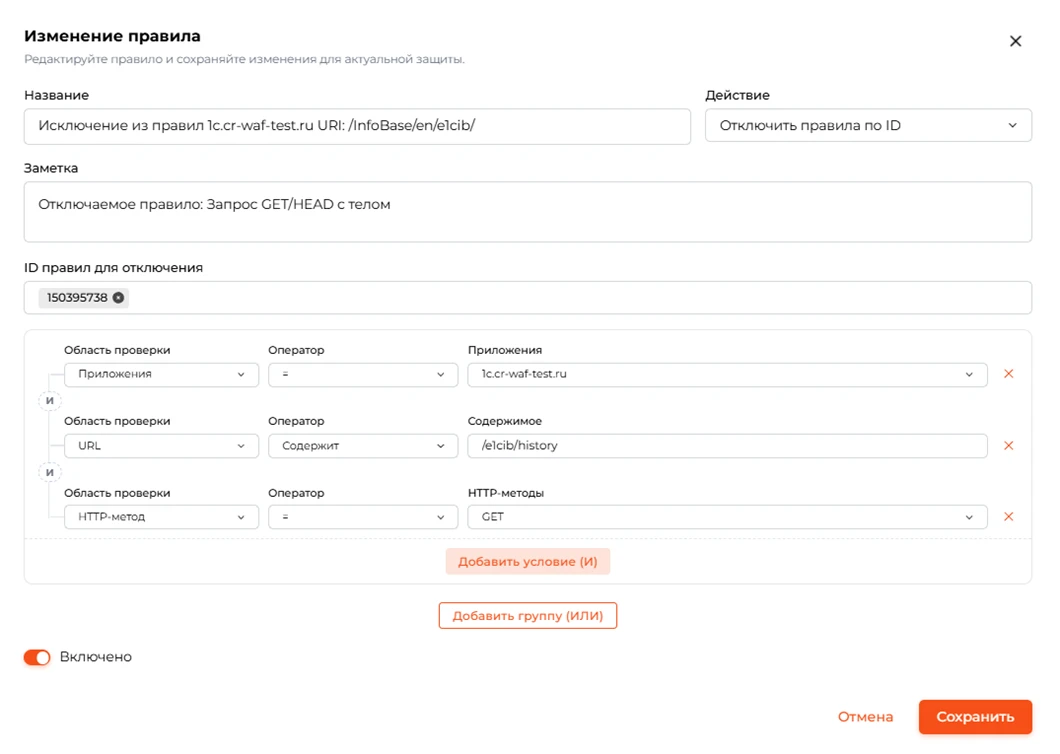1060x754 pixels.
Task: Click the second И logical connector
Action: tap(49, 472)
